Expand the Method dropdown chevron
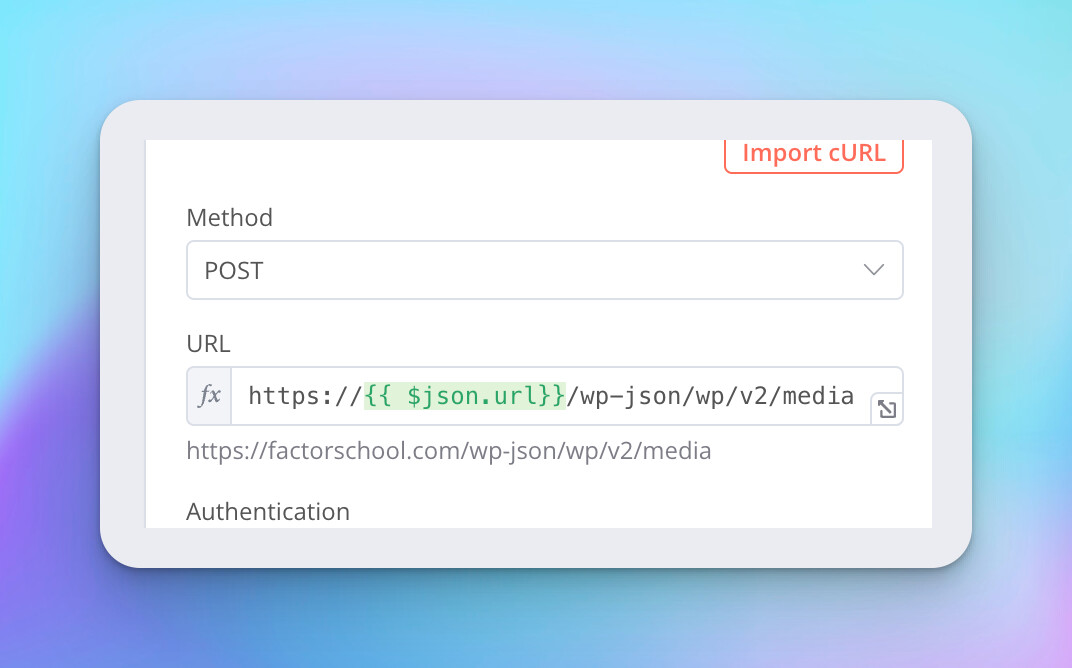The width and height of the screenshot is (1072, 668). [873, 270]
